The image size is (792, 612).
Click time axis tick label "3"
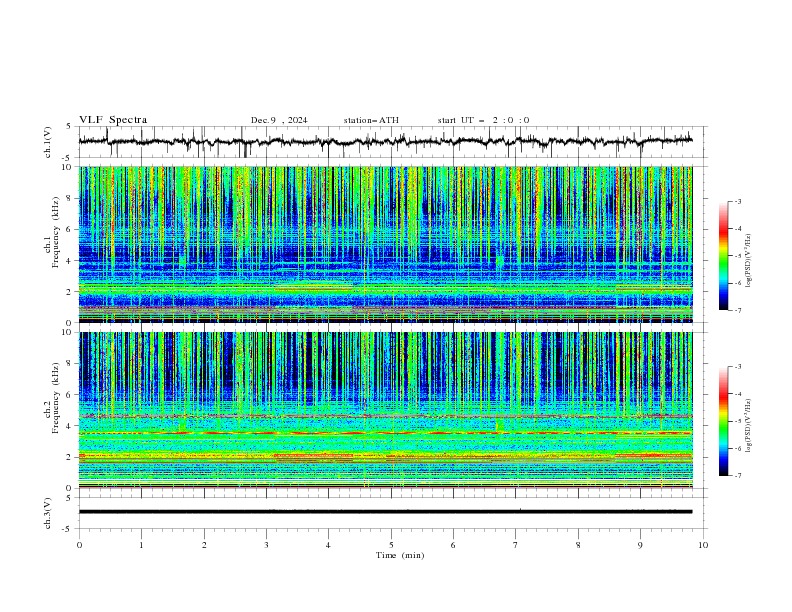pyautogui.click(x=266, y=545)
